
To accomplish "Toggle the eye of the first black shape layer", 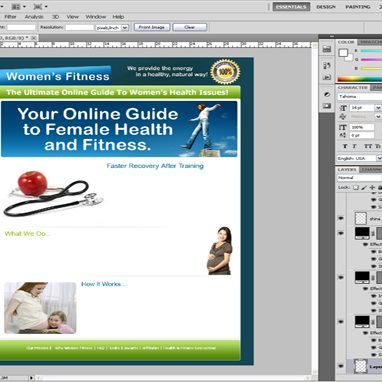I will click(x=341, y=233).
